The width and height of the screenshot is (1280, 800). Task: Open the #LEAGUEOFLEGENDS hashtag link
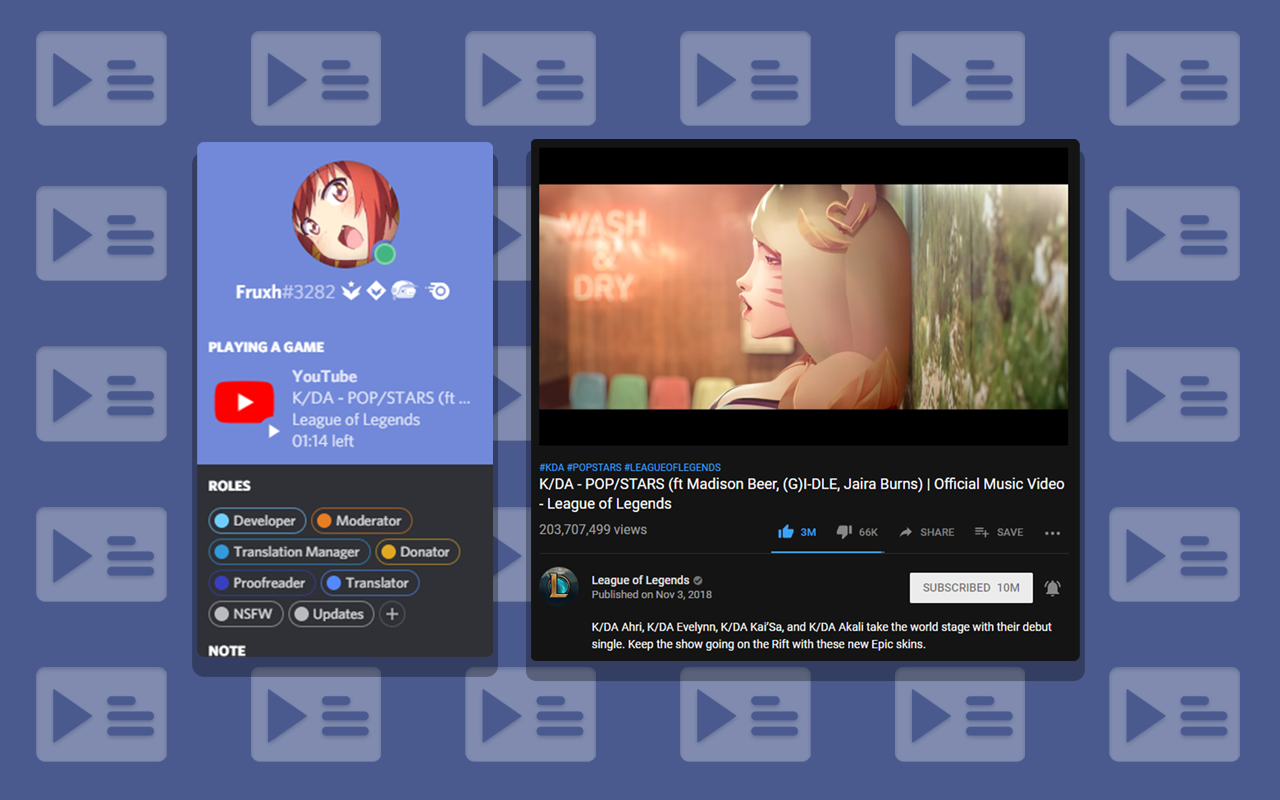(x=672, y=467)
